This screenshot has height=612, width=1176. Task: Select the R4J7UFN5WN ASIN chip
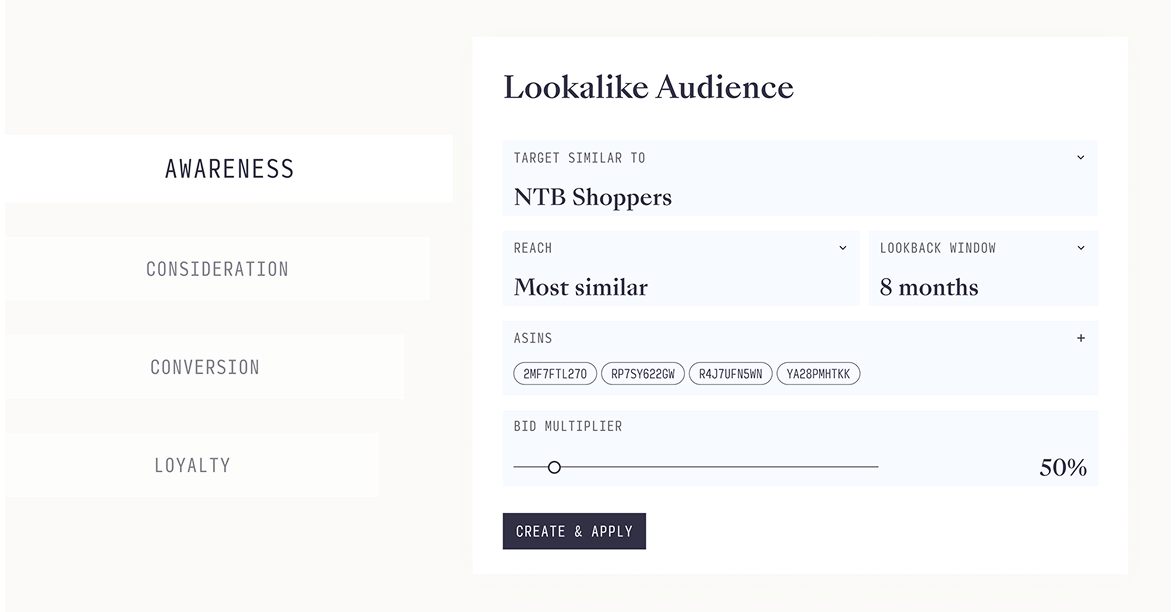[x=730, y=374]
